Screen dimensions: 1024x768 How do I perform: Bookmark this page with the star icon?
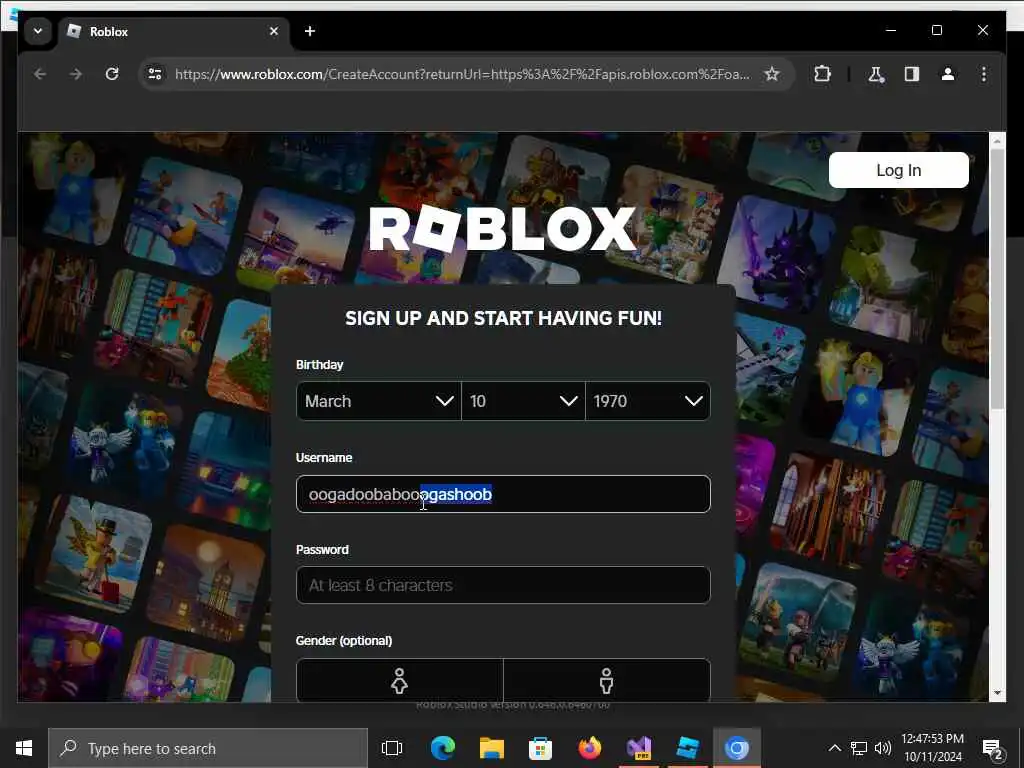point(772,74)
